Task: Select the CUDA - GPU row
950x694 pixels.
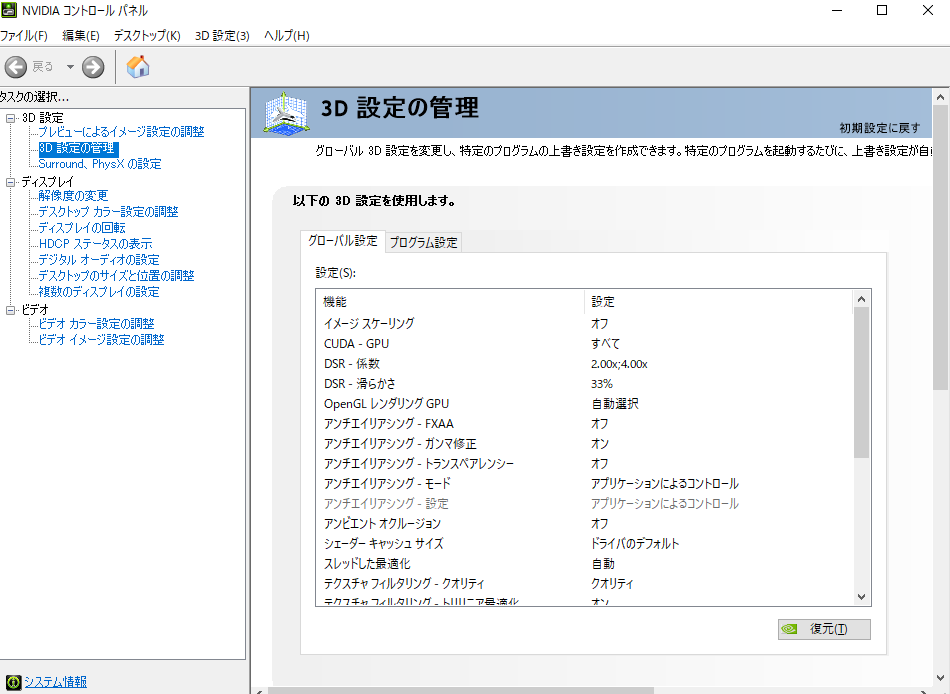Action: [585, 344]
